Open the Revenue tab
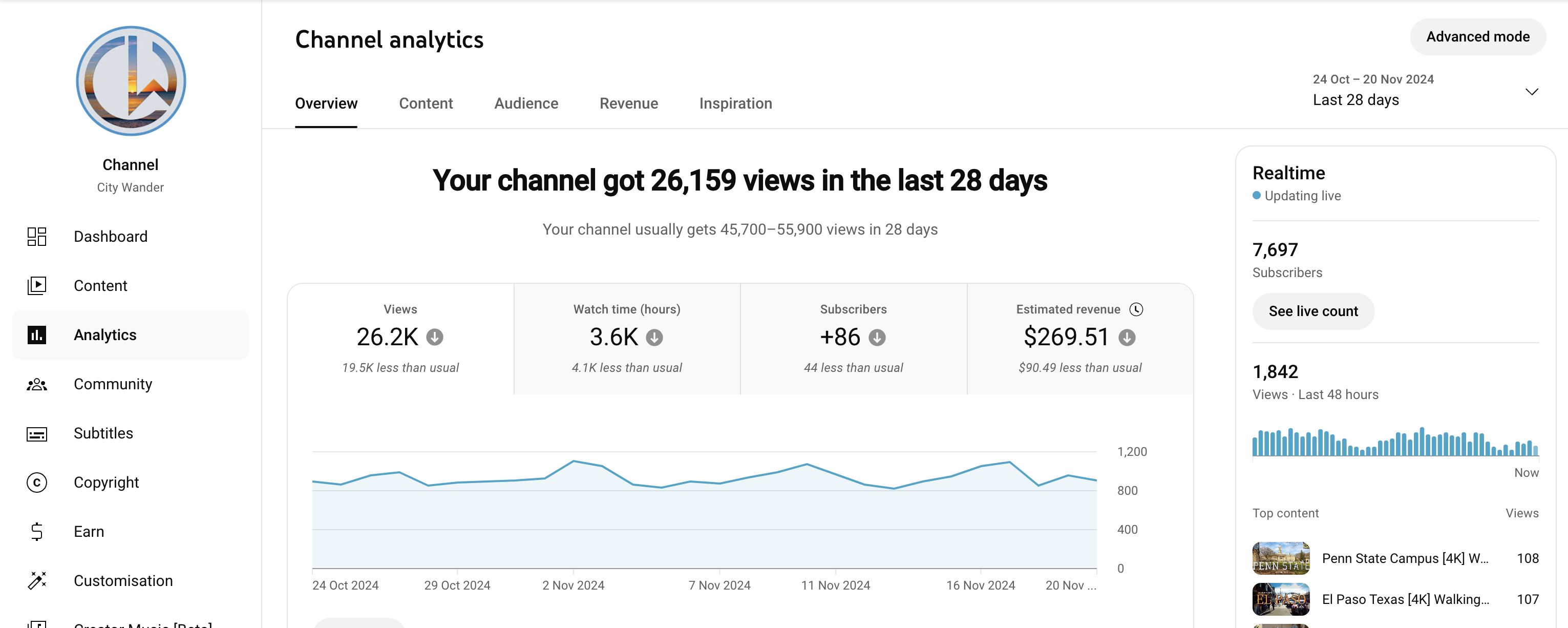 (629, 103)
